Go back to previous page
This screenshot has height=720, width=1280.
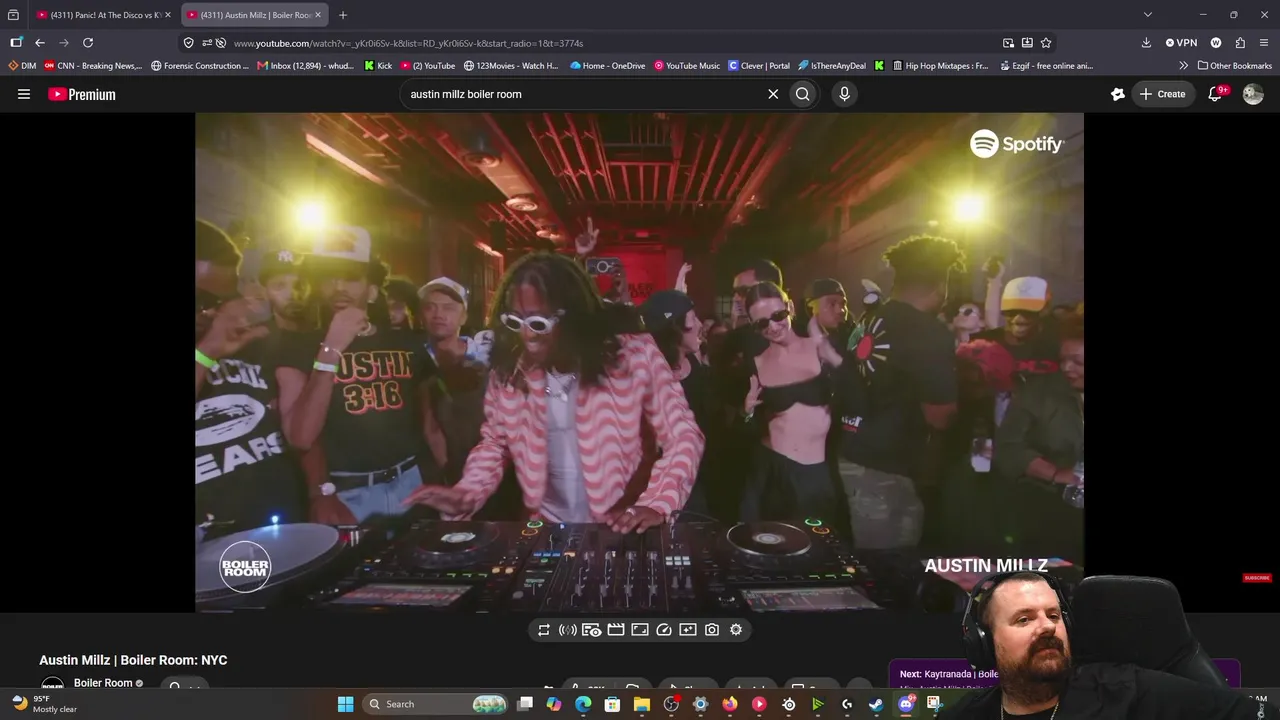point(40,43)
